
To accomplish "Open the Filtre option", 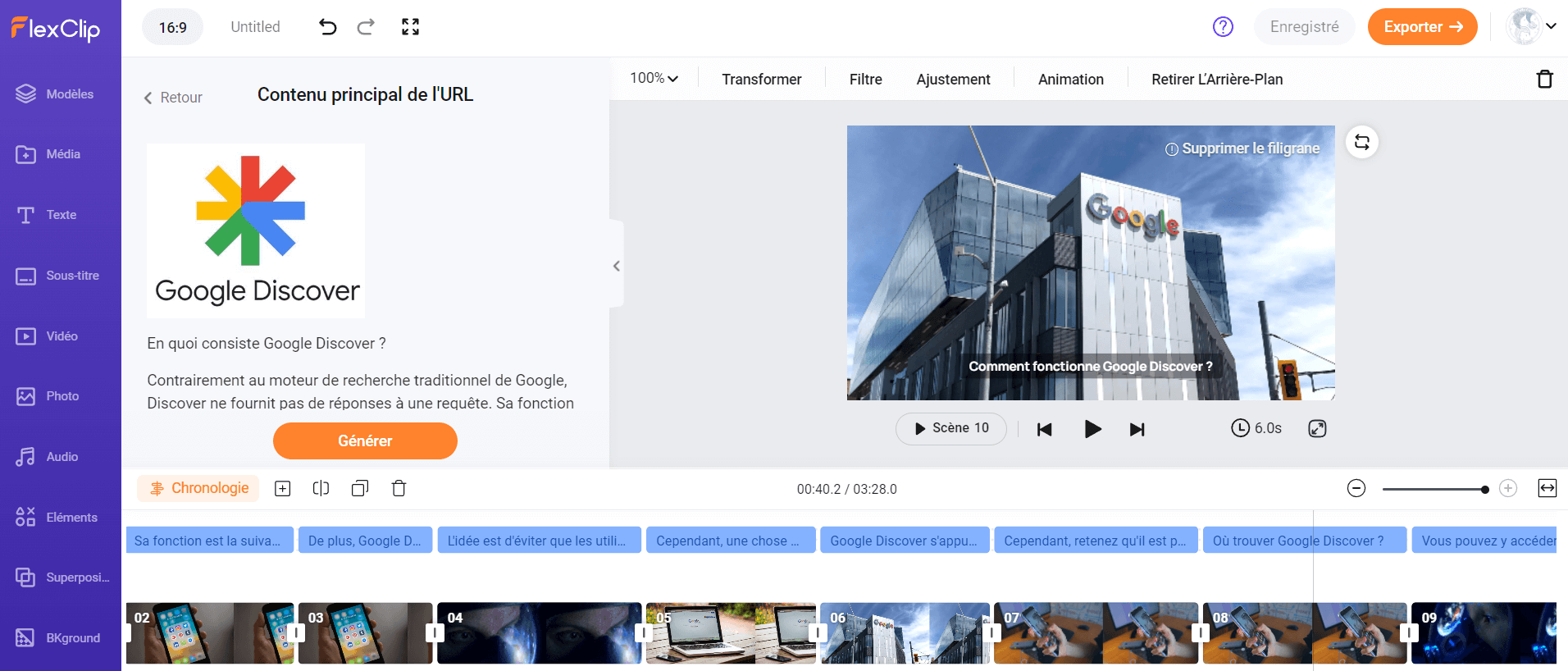I will 866,80.
